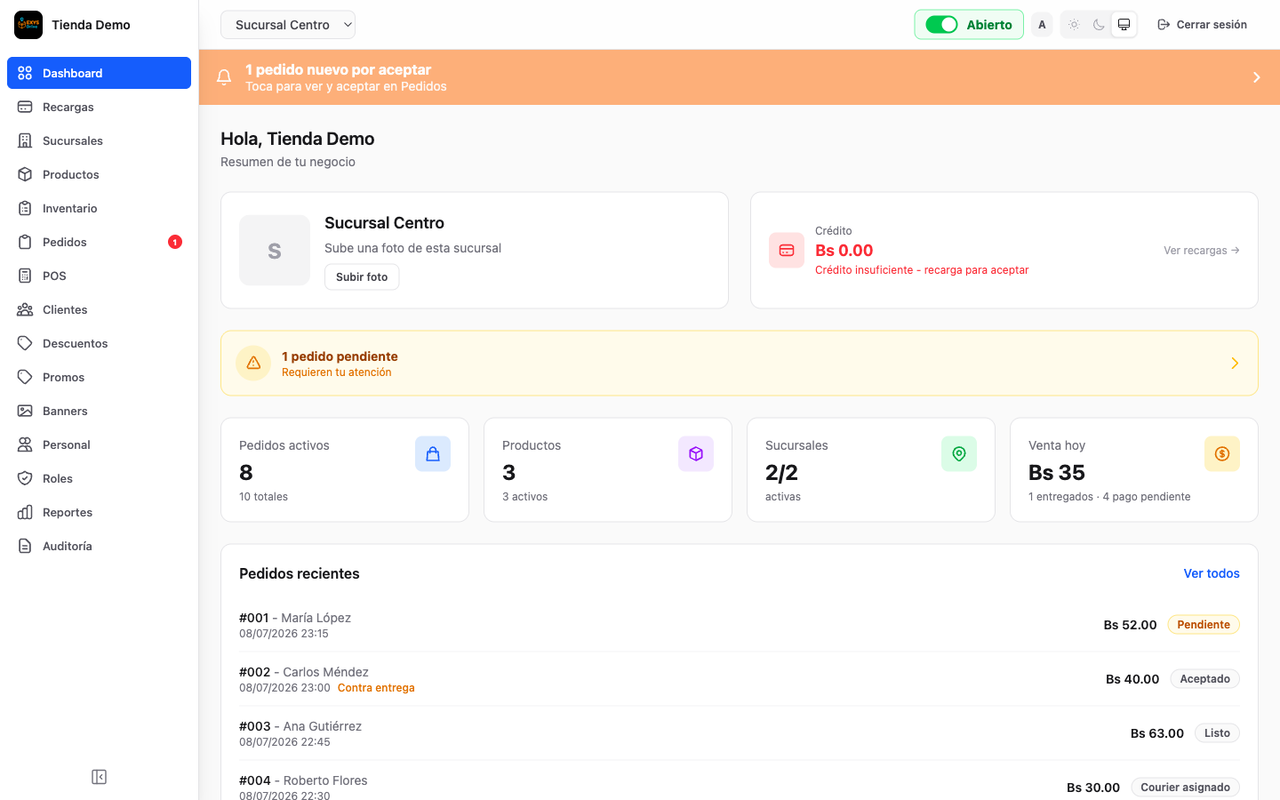1280x800 pixels.
Task: Click the Pendiente status badge
Action: pos(1203,624)
